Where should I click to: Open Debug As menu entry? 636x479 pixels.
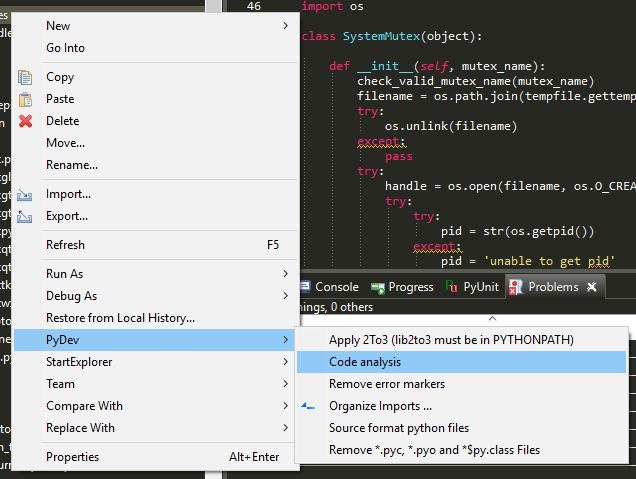pos(156,296)
